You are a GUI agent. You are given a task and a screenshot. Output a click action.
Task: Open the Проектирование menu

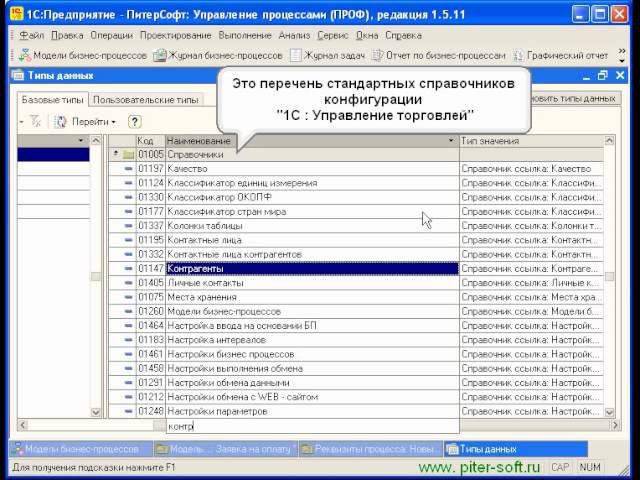pyautogui.click(x=176, y=36)
